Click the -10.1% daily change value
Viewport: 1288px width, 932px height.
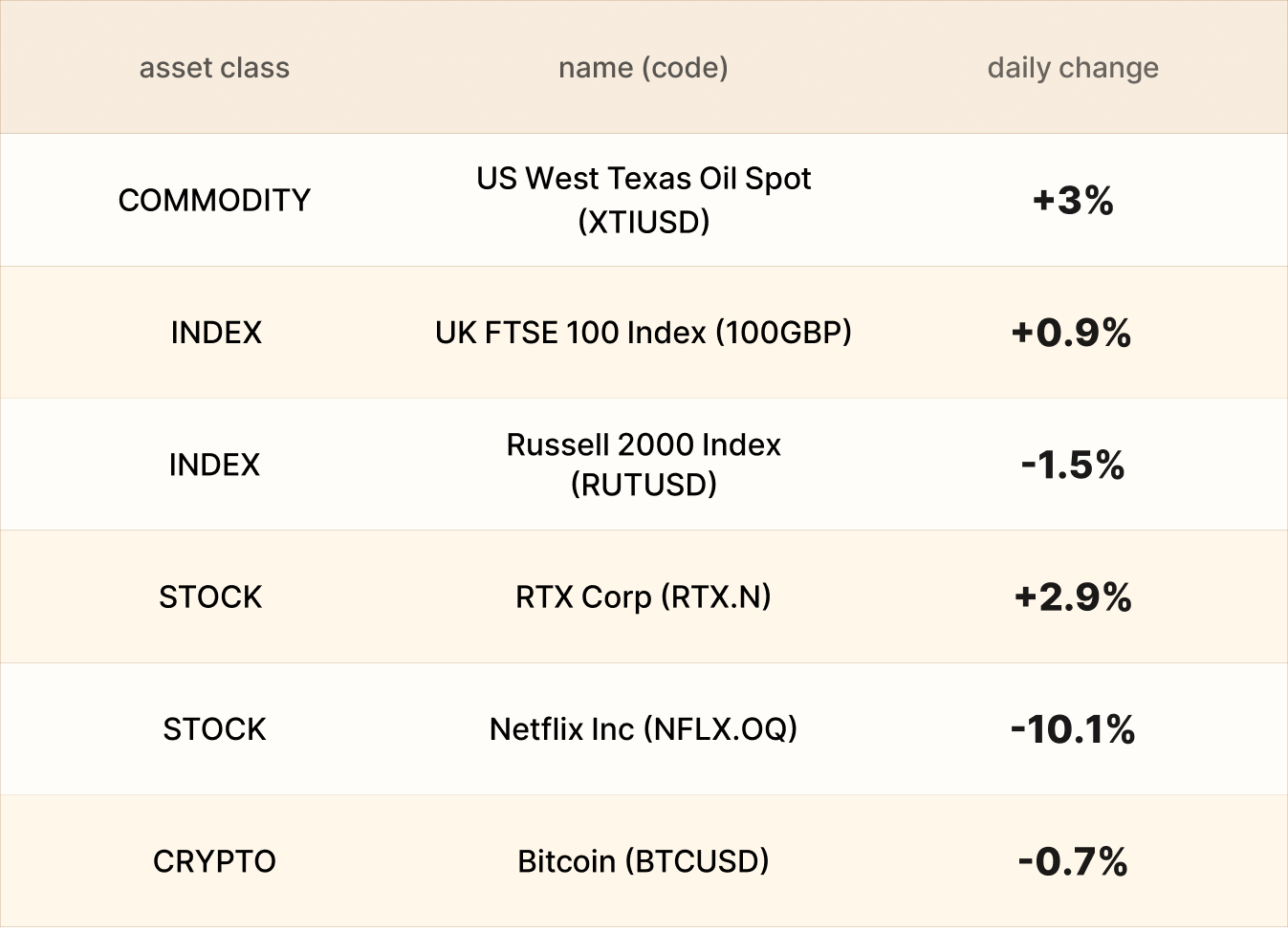pos(1072,729)
